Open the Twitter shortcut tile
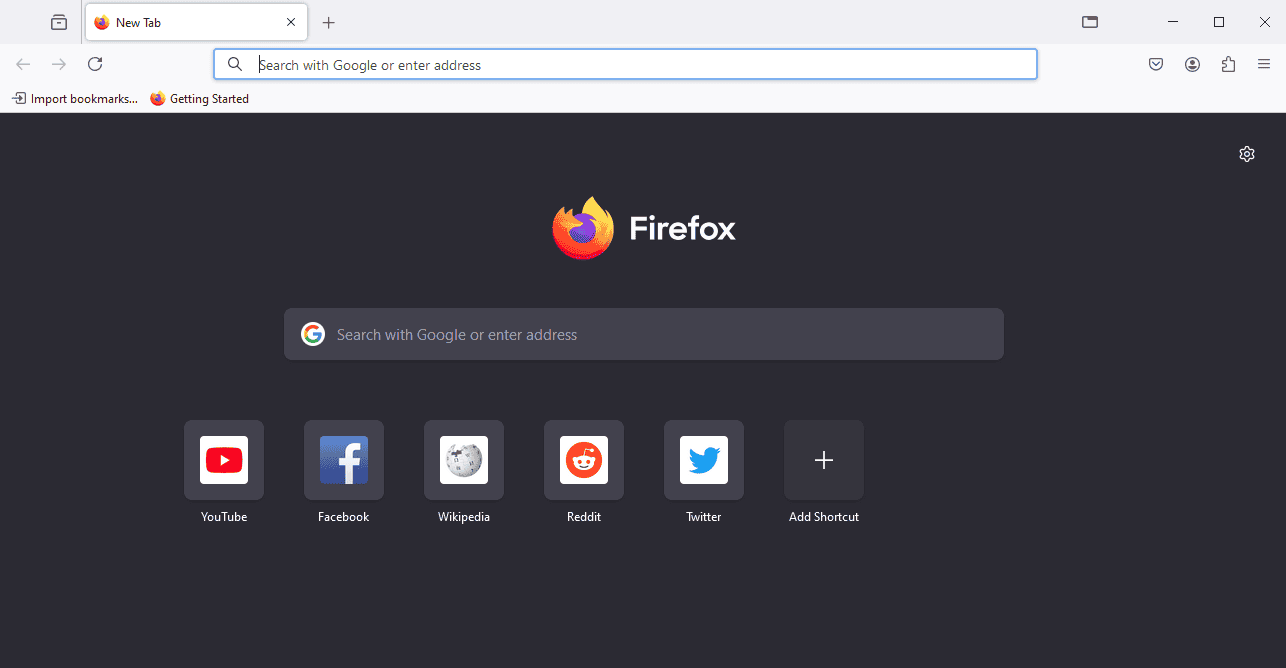 (704, 460)
